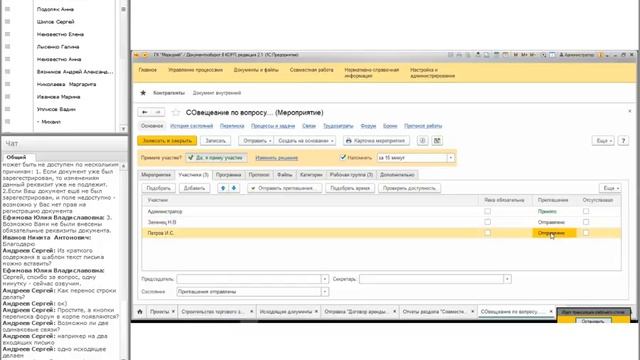Click the Карточка мероприятия button
The height and width of the screenshot is (360, 640).
click(376, 141)
